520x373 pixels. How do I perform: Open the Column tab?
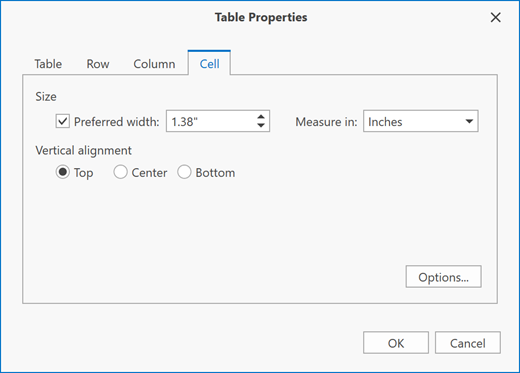click(154, 64)
